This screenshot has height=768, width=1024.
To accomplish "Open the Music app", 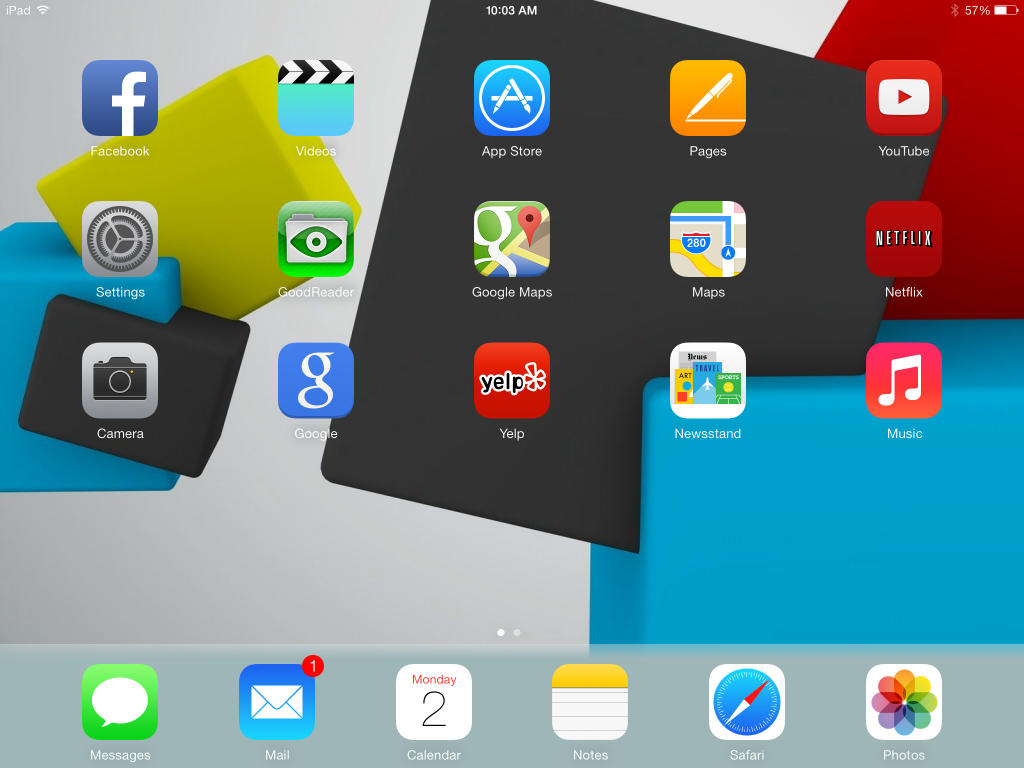I will [904, 380].
